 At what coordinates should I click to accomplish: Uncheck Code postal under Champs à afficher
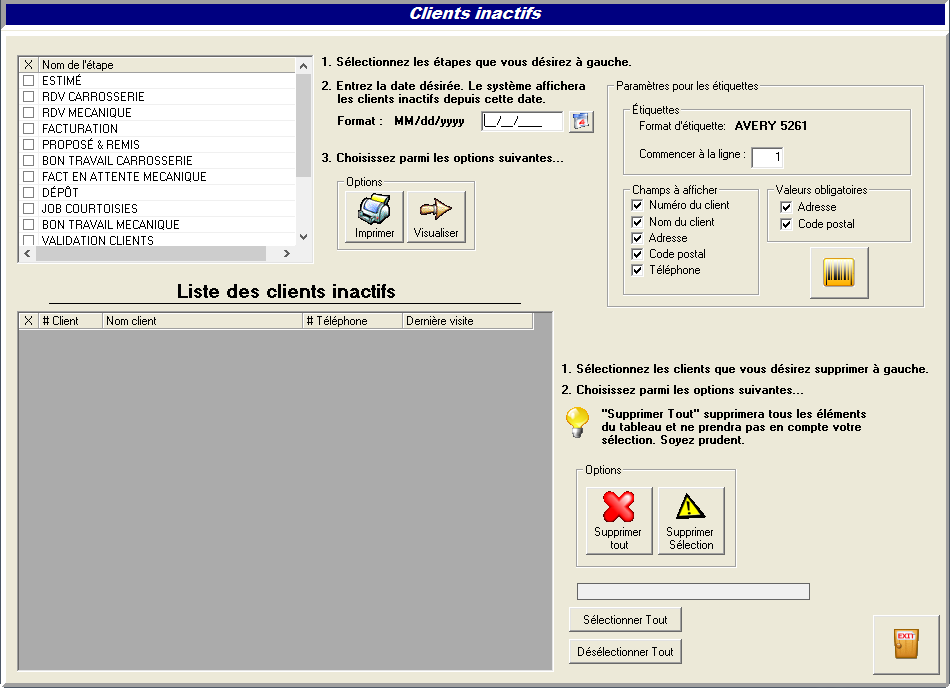[637, 254]
